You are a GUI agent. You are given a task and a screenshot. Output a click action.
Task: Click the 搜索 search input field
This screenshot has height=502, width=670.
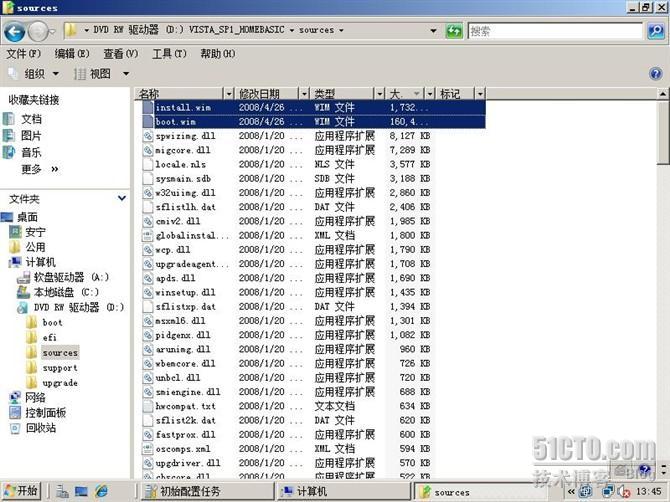555,31
